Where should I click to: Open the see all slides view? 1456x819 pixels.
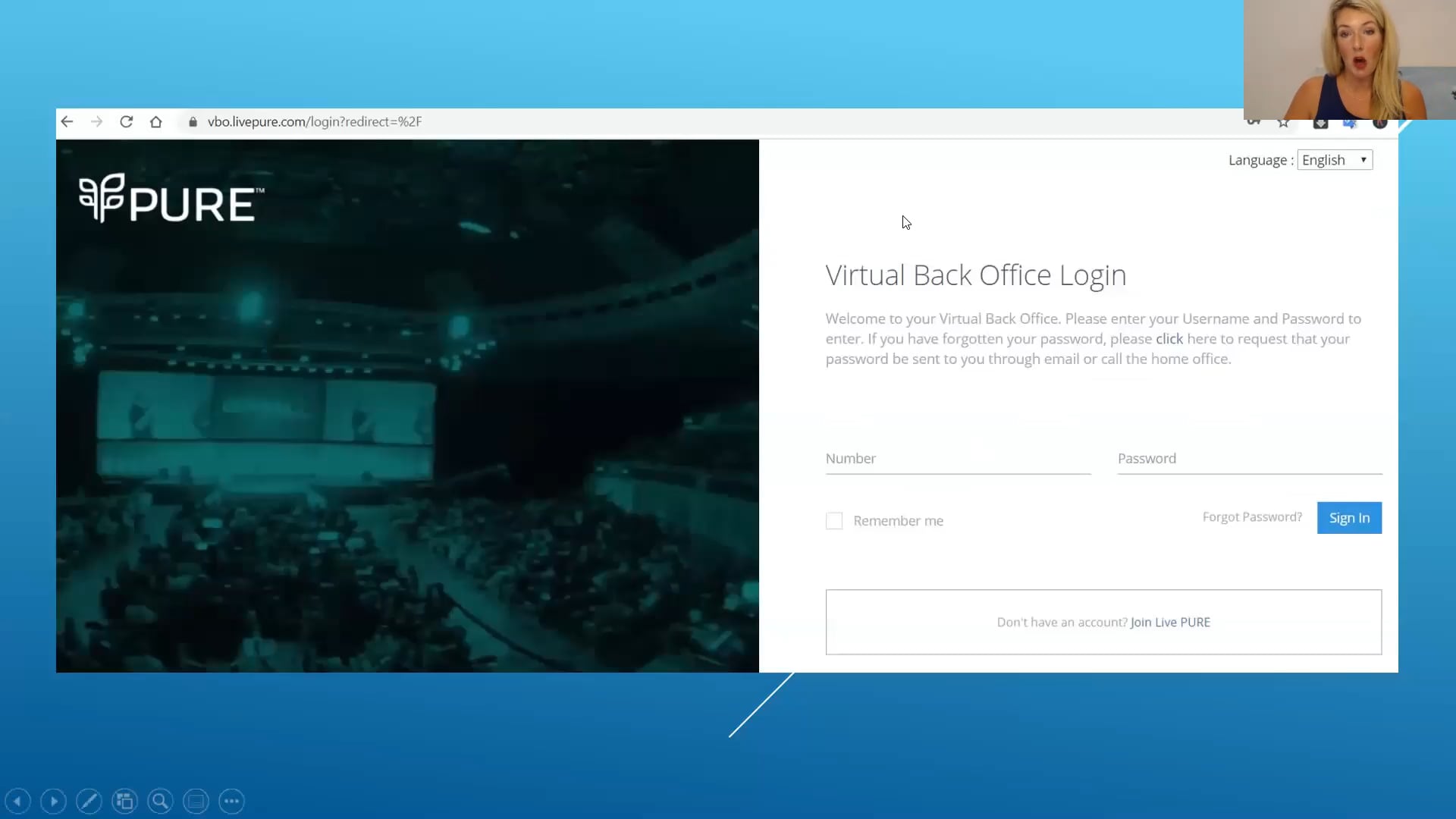[x=124, y=801]
